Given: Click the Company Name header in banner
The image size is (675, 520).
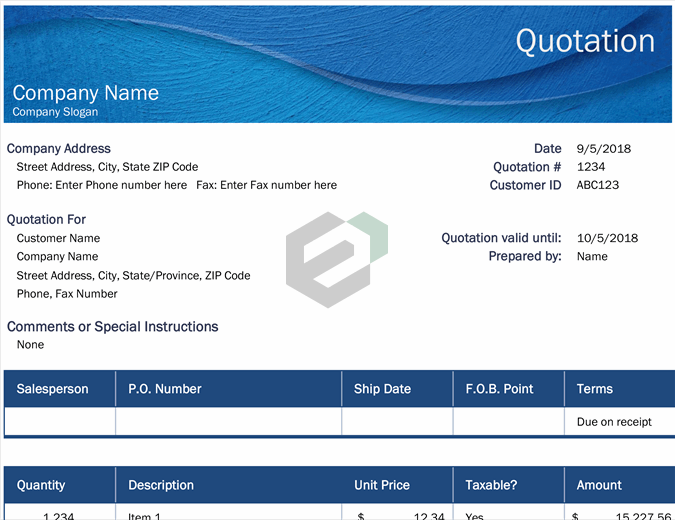Looking at the screenshot, I should click(85, 93).
